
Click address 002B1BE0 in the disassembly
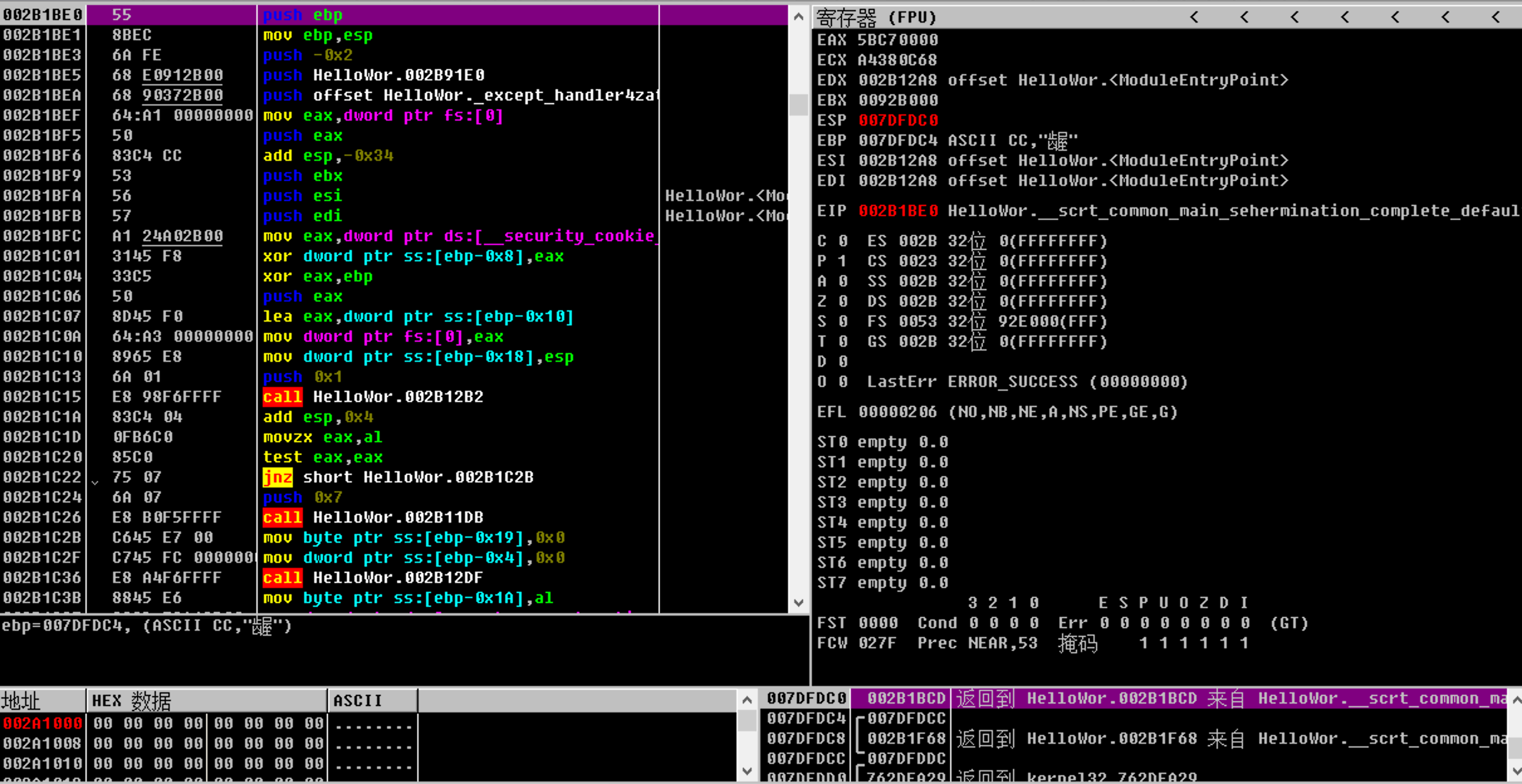[43, 15]
